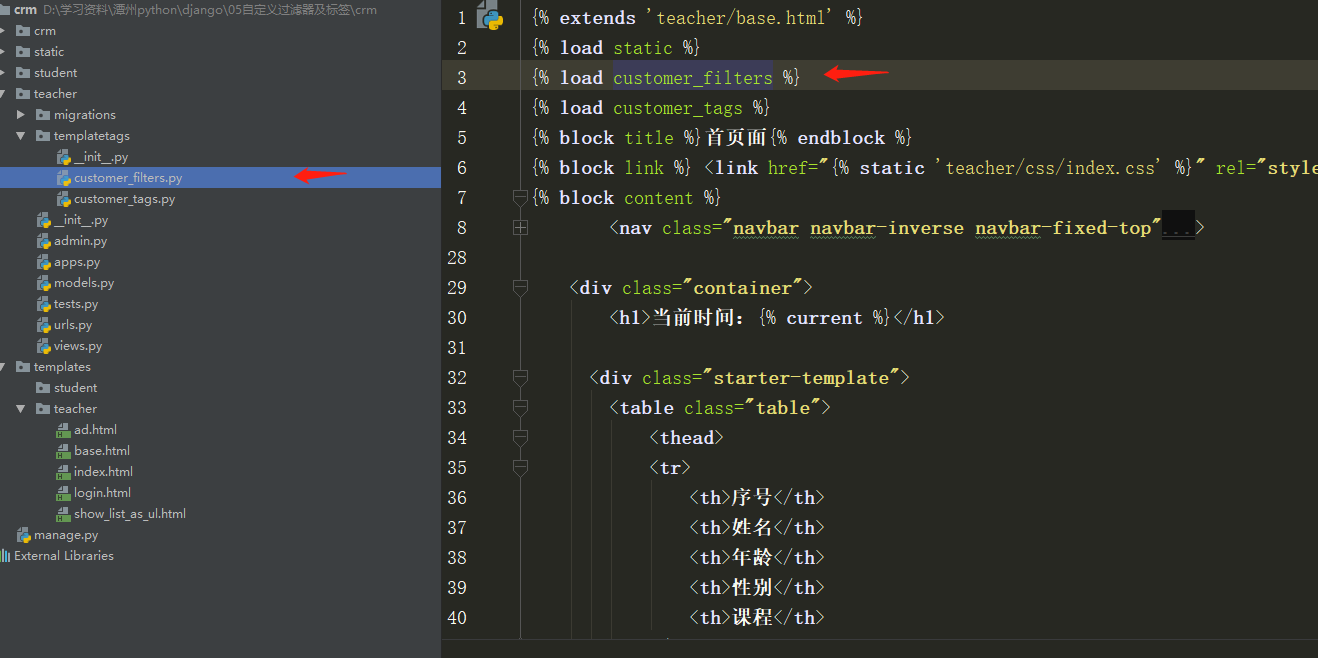
Task: Fold the starter-template div at line 32
Action: click(520, 378)
